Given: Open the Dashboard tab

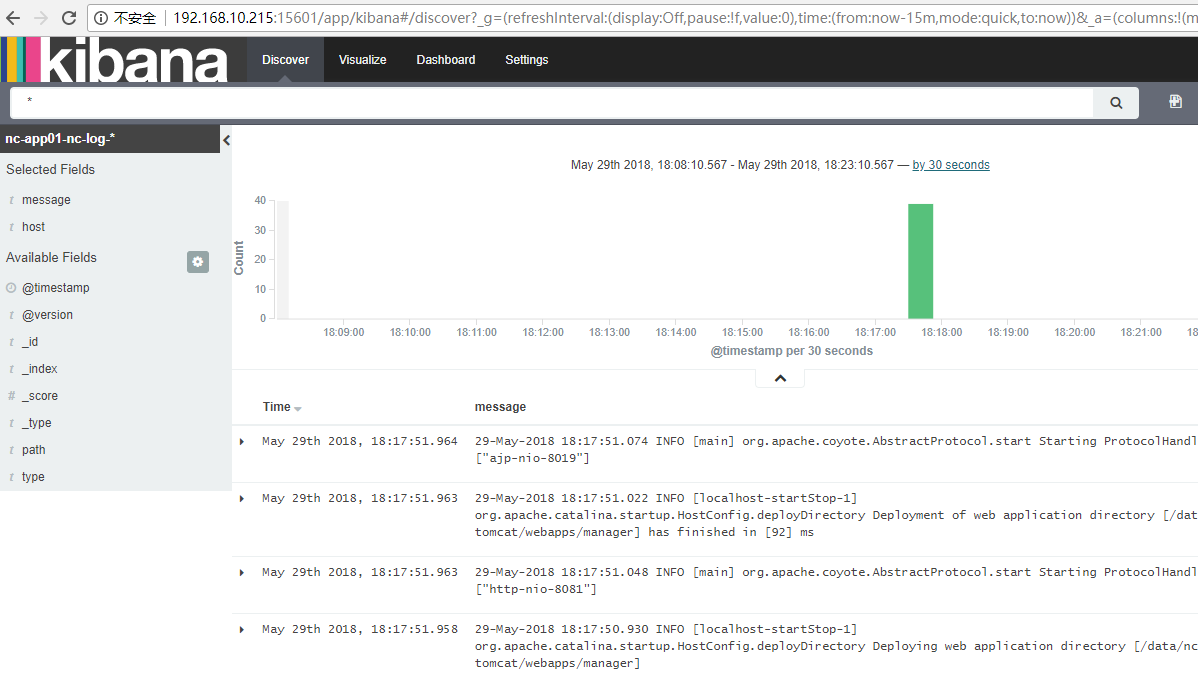Looking at the screenshot, I should coord(445,60).
